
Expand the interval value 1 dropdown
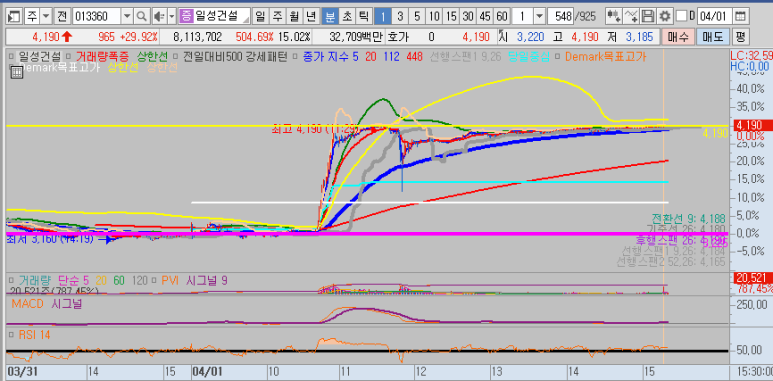point(539,17)
